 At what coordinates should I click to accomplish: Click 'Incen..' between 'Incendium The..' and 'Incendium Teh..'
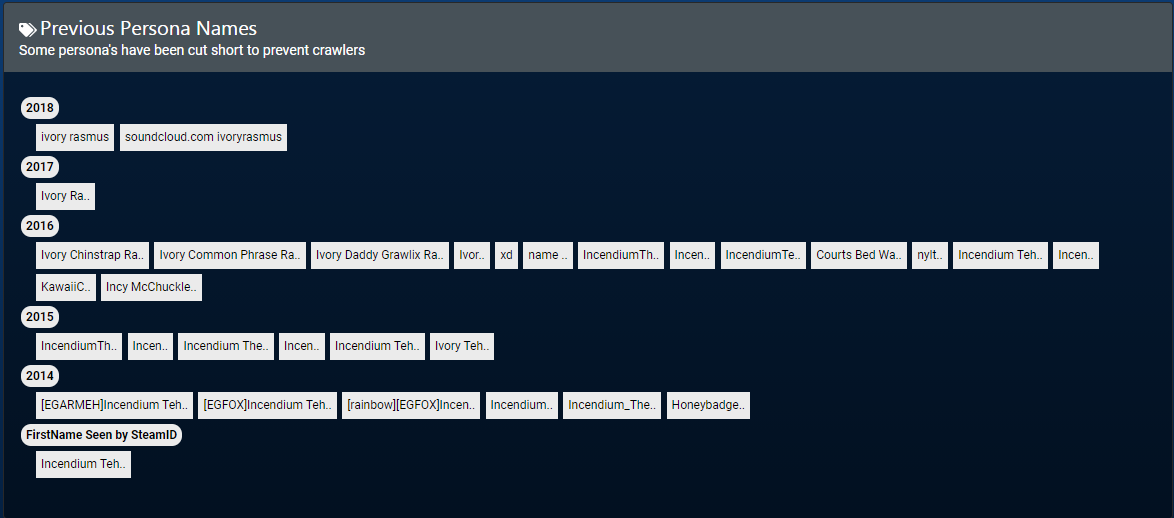tap(302, 346)
